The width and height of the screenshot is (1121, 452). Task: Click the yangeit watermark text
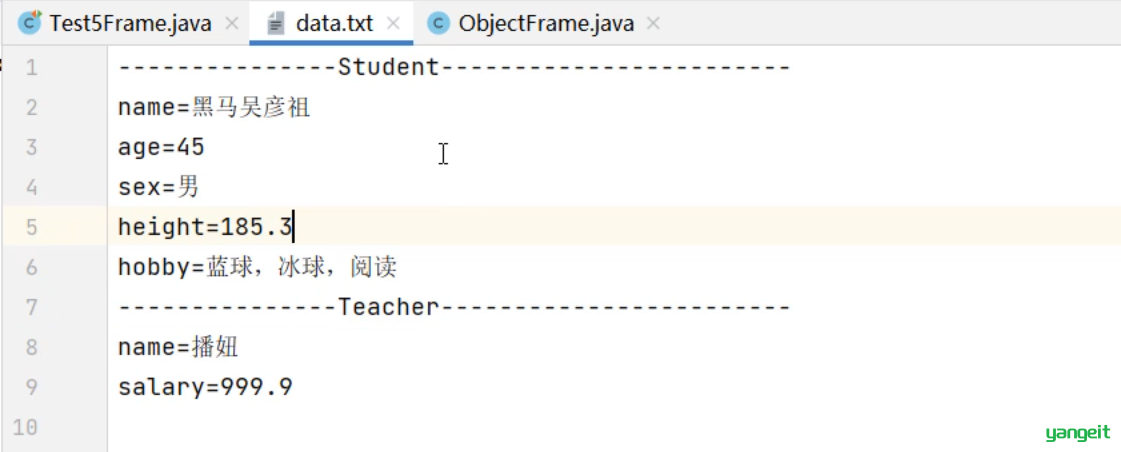coord(1077,433)
